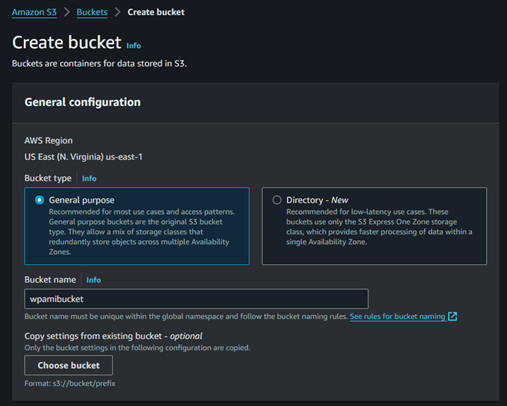Open Info link beside Bucket name
Screen dimensions: 507x406
(93, 280)
